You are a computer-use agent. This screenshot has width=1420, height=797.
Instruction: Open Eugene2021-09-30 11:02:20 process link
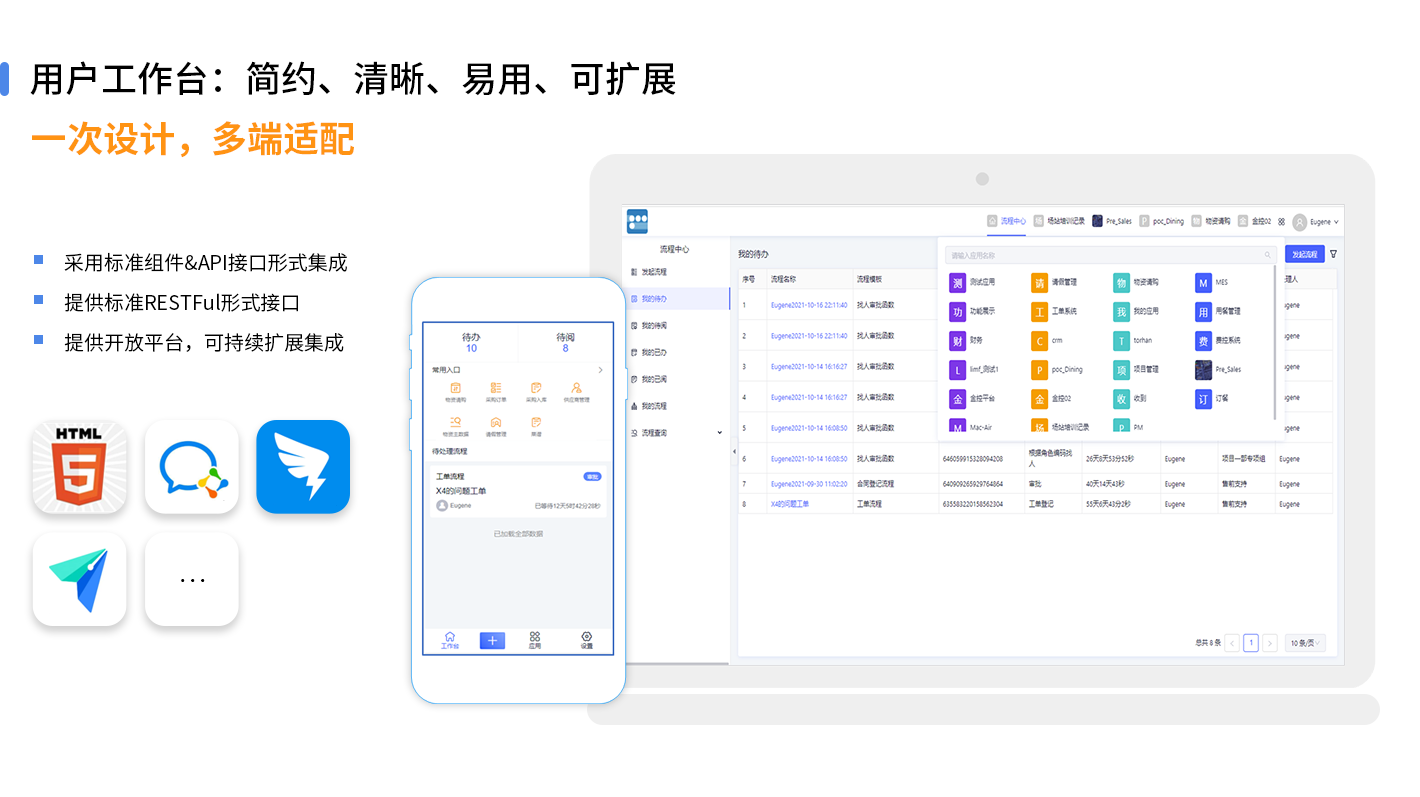[809, 484]
